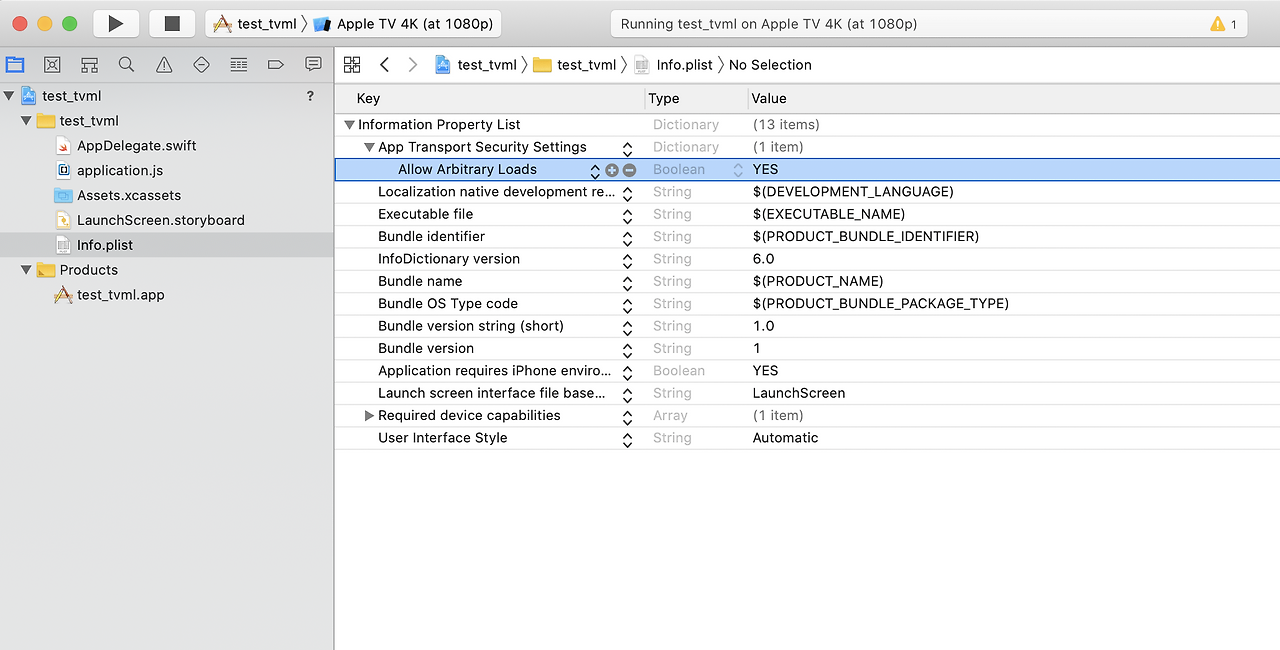Click the Automatic value for User Interface Style
This screenshot has height=650, width=1280.
[785, 438]
